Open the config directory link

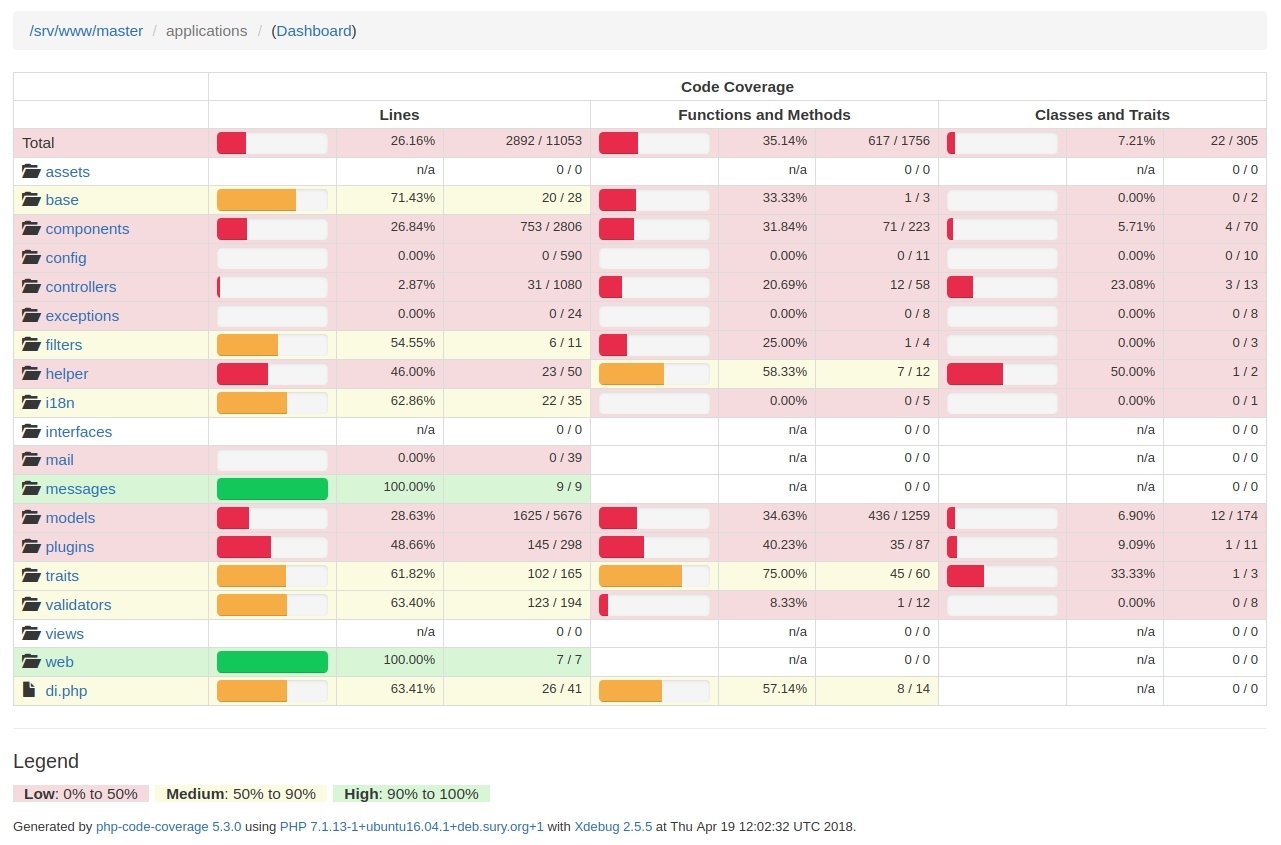coord(66,258)
